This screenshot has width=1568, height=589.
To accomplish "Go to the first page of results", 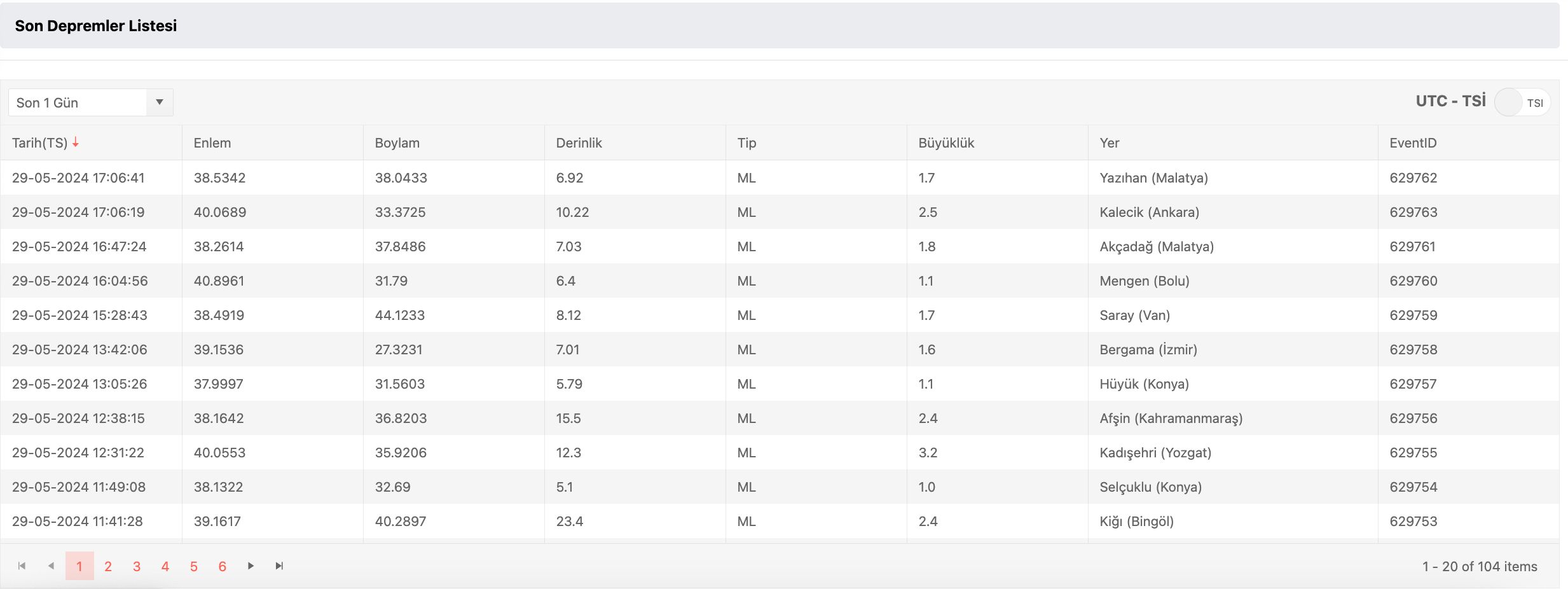I will coord(22,566).
